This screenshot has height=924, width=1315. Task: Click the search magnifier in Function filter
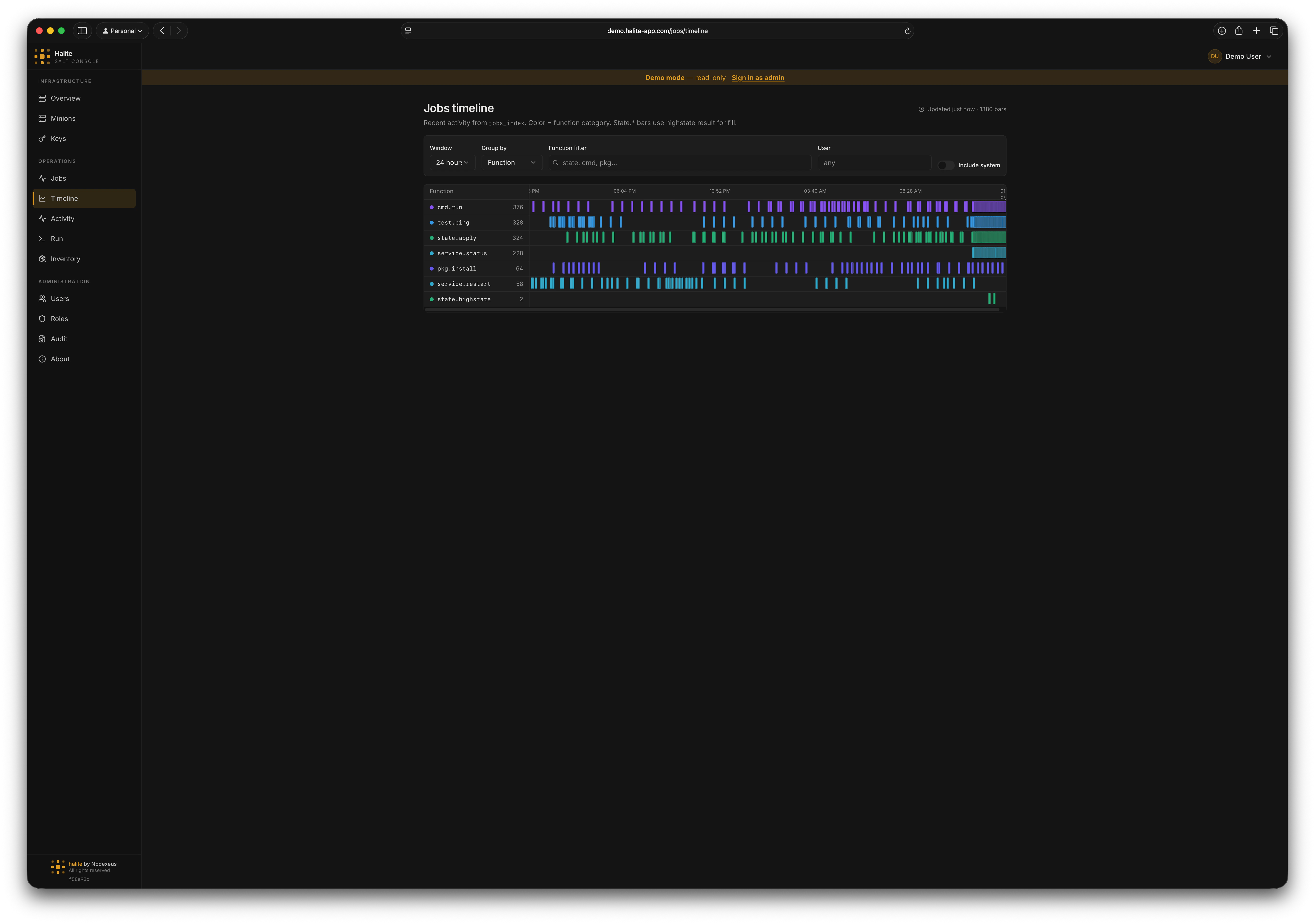[x=556, y=163]
